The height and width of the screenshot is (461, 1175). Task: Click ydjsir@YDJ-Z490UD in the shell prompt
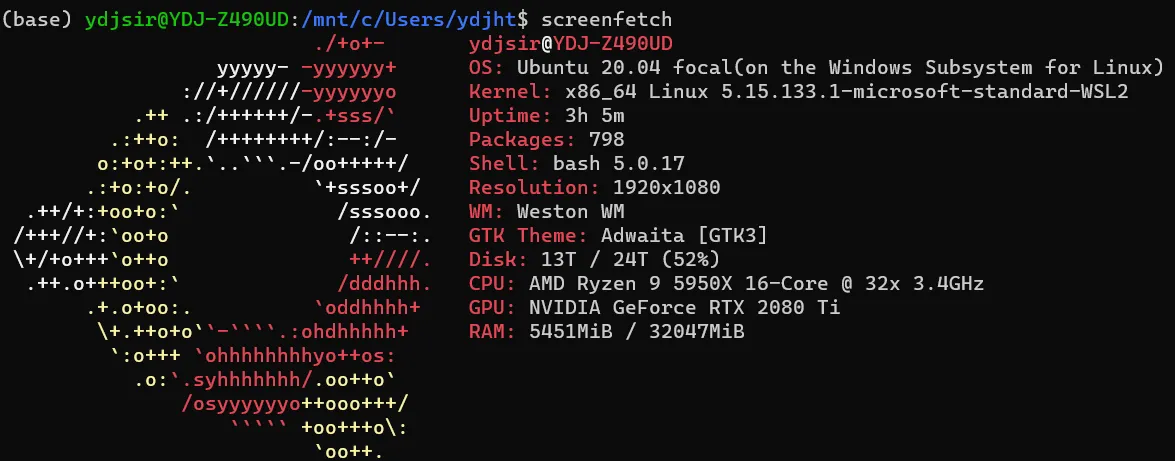(187, 19)
